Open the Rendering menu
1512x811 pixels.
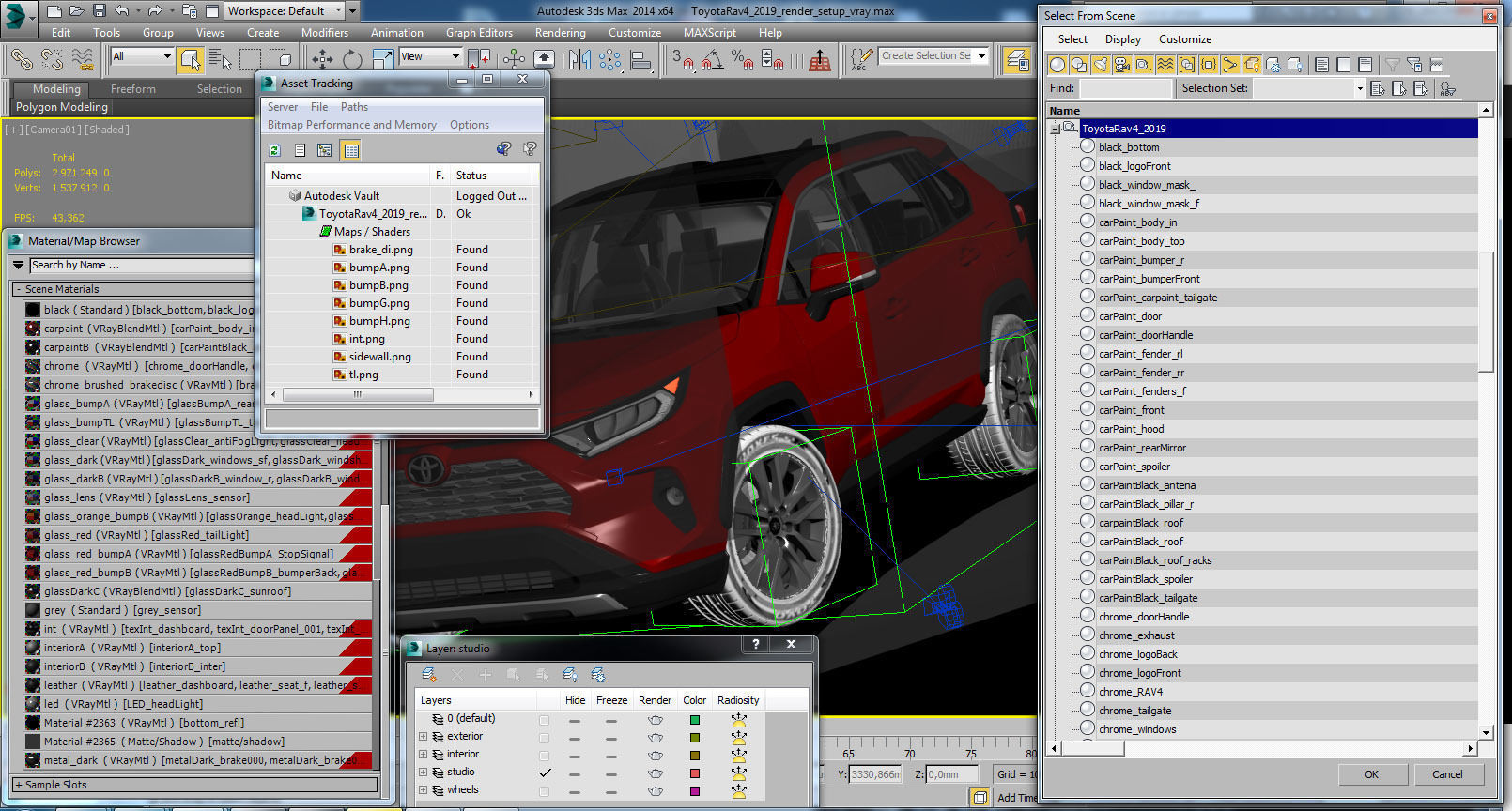click(561, 33)
